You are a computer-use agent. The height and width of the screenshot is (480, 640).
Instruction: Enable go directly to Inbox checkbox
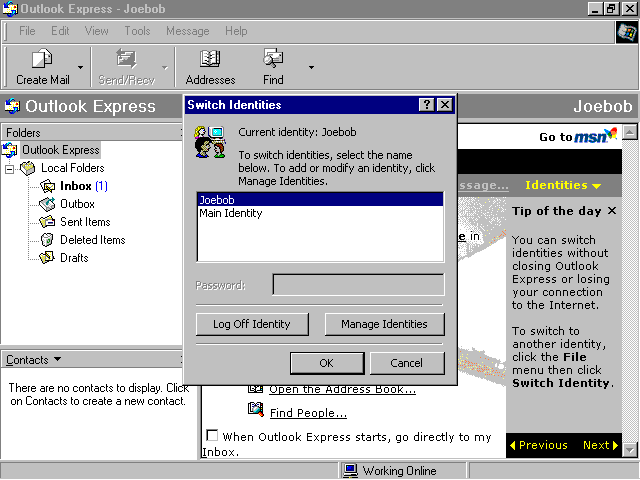[212, 436]
